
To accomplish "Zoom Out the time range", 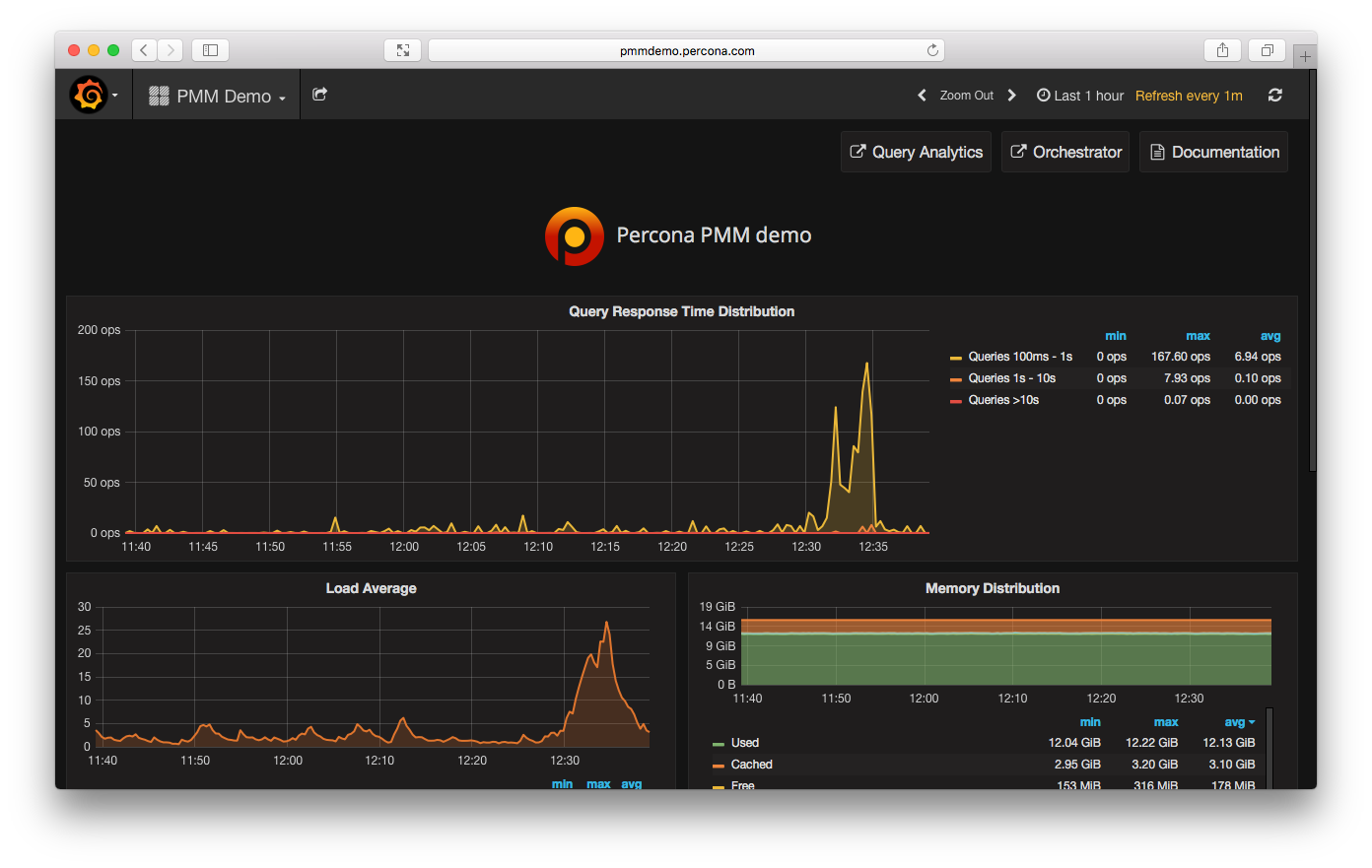I will pyautogui.click(x=966, y=96).
